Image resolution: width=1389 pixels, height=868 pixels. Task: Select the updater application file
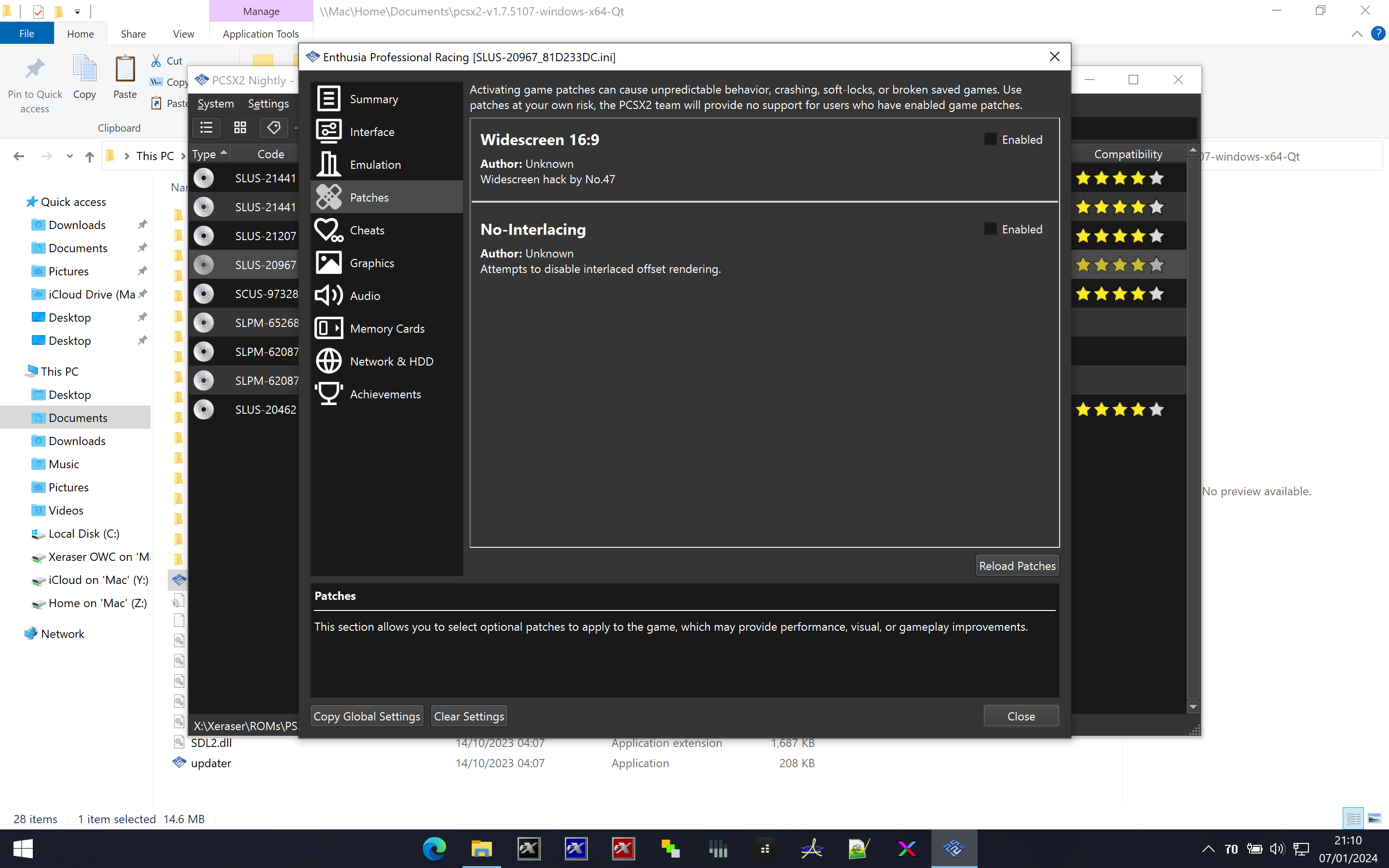[211, 763]
